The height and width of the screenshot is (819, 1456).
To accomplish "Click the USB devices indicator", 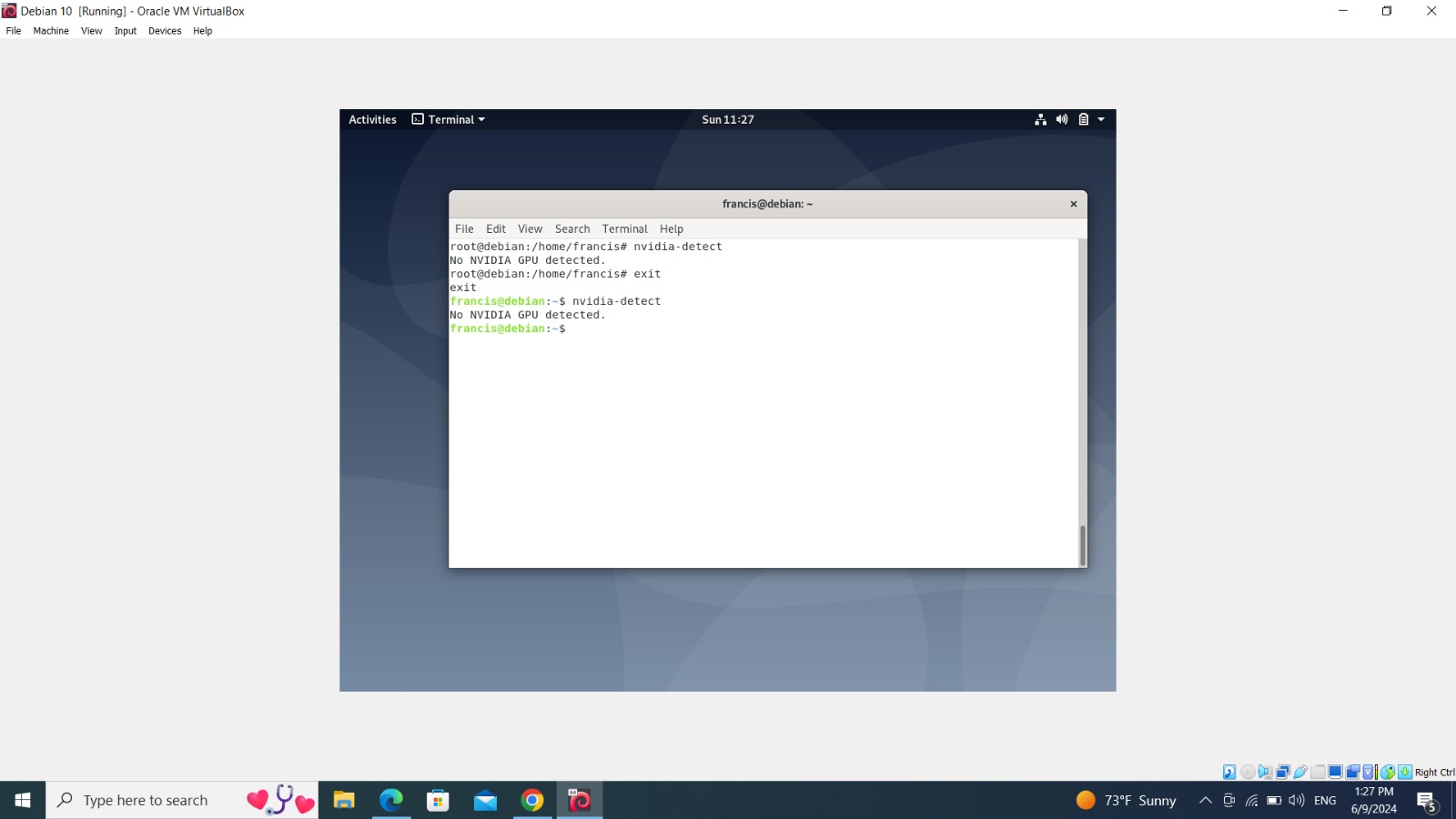I will 1300,772.
